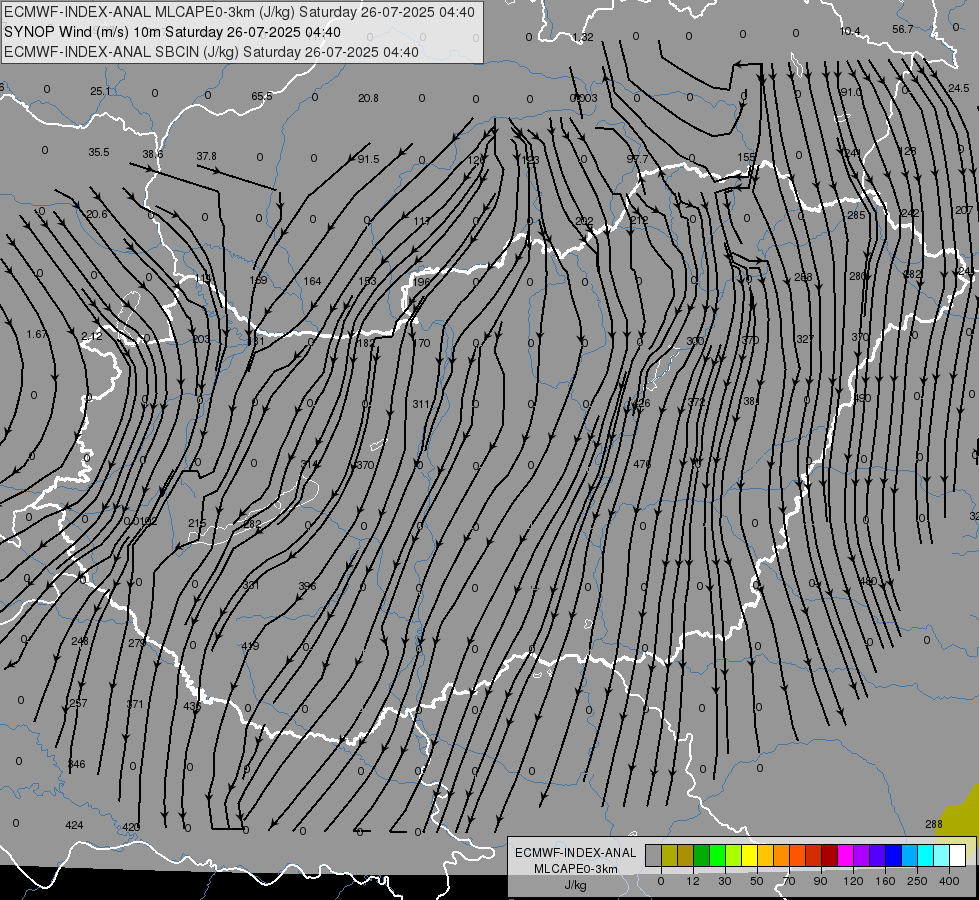Click the map value 2.12

tap(92, 336)
